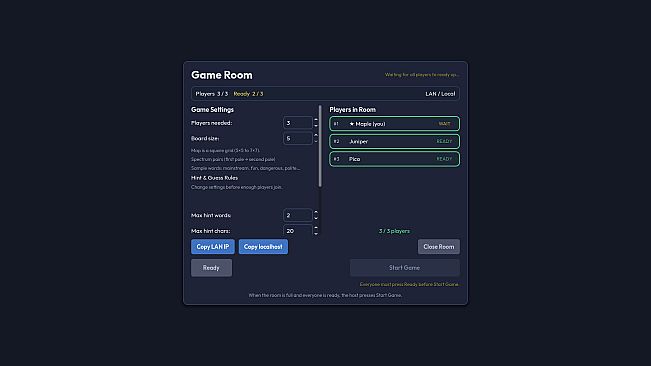Increase Board size using the up arrow
651x366 pixels.
coord(316,135)
